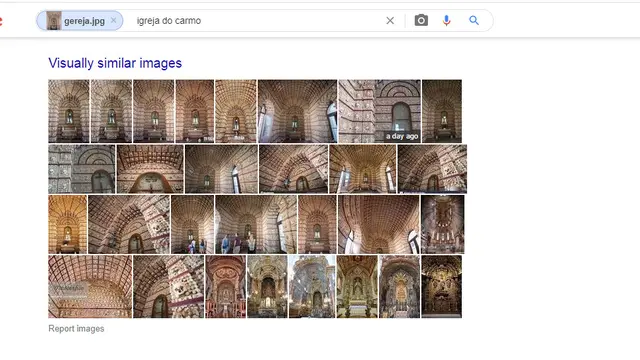Open the gray stone arch thumbnail starting second row
Viewport: 640px width, 360px height.
(82, 169)
